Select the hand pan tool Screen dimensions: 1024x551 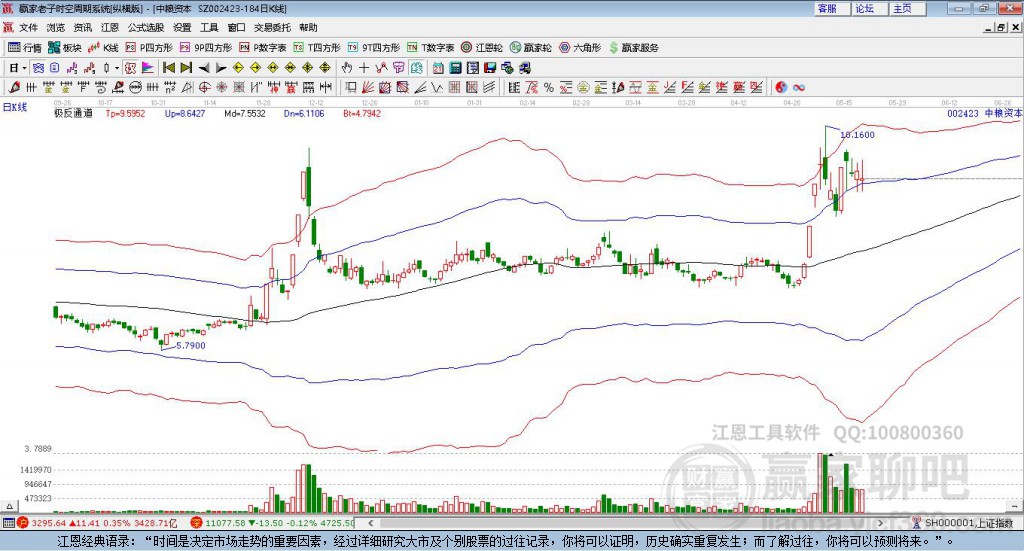[x=347, y=68]
